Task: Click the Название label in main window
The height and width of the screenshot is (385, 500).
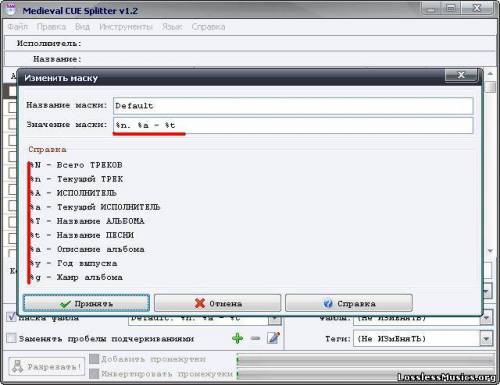Action: tap(57, 59)
